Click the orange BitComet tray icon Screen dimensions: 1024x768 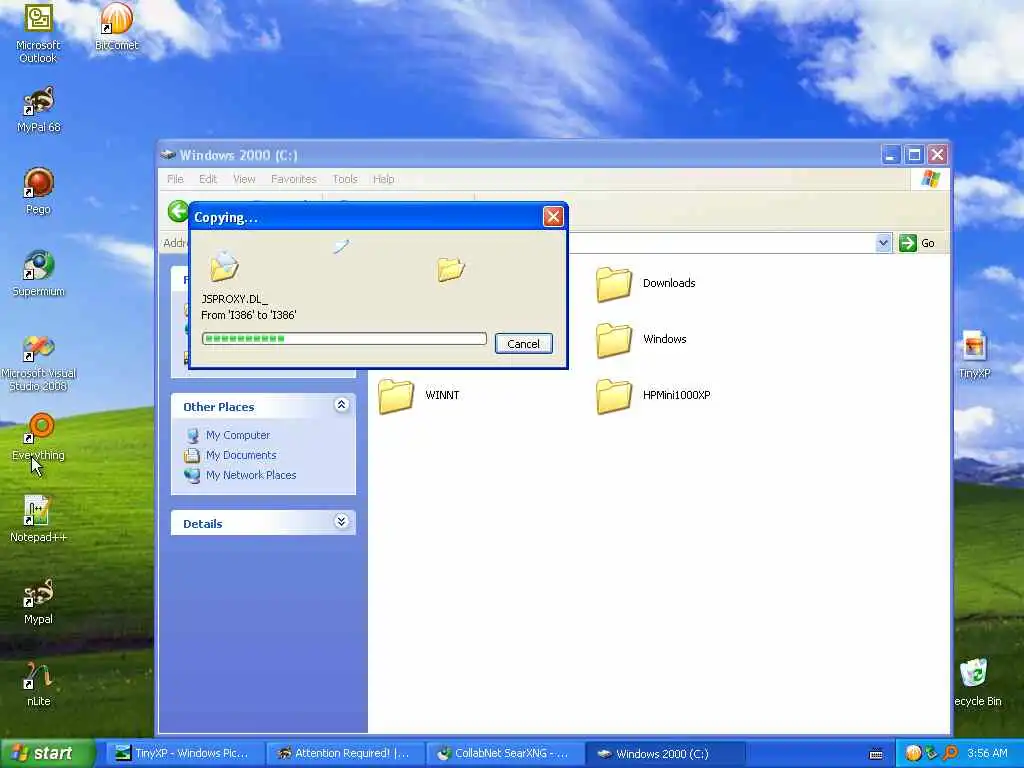pos(913,754)
